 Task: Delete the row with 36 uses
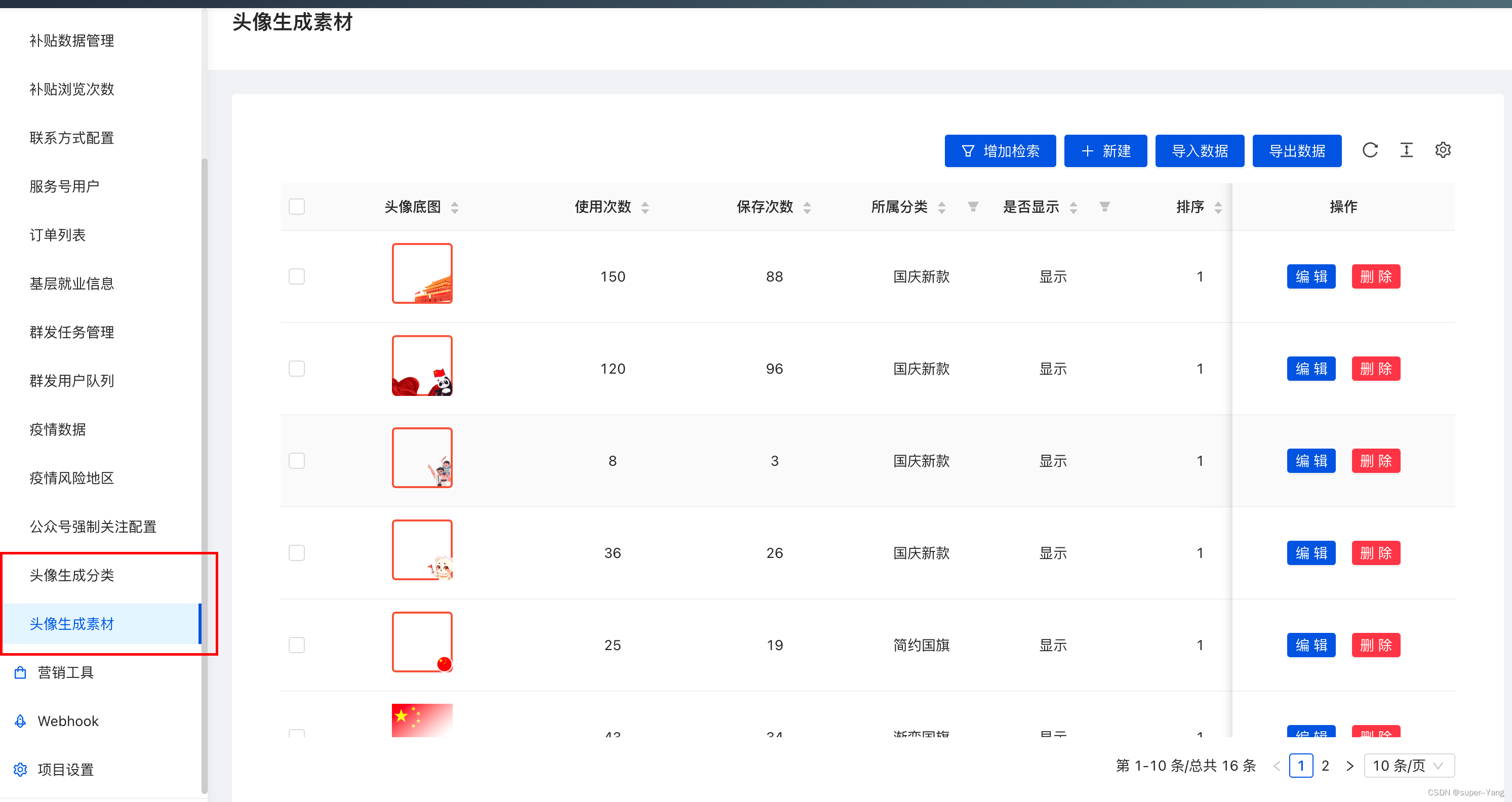(1376, 553)
